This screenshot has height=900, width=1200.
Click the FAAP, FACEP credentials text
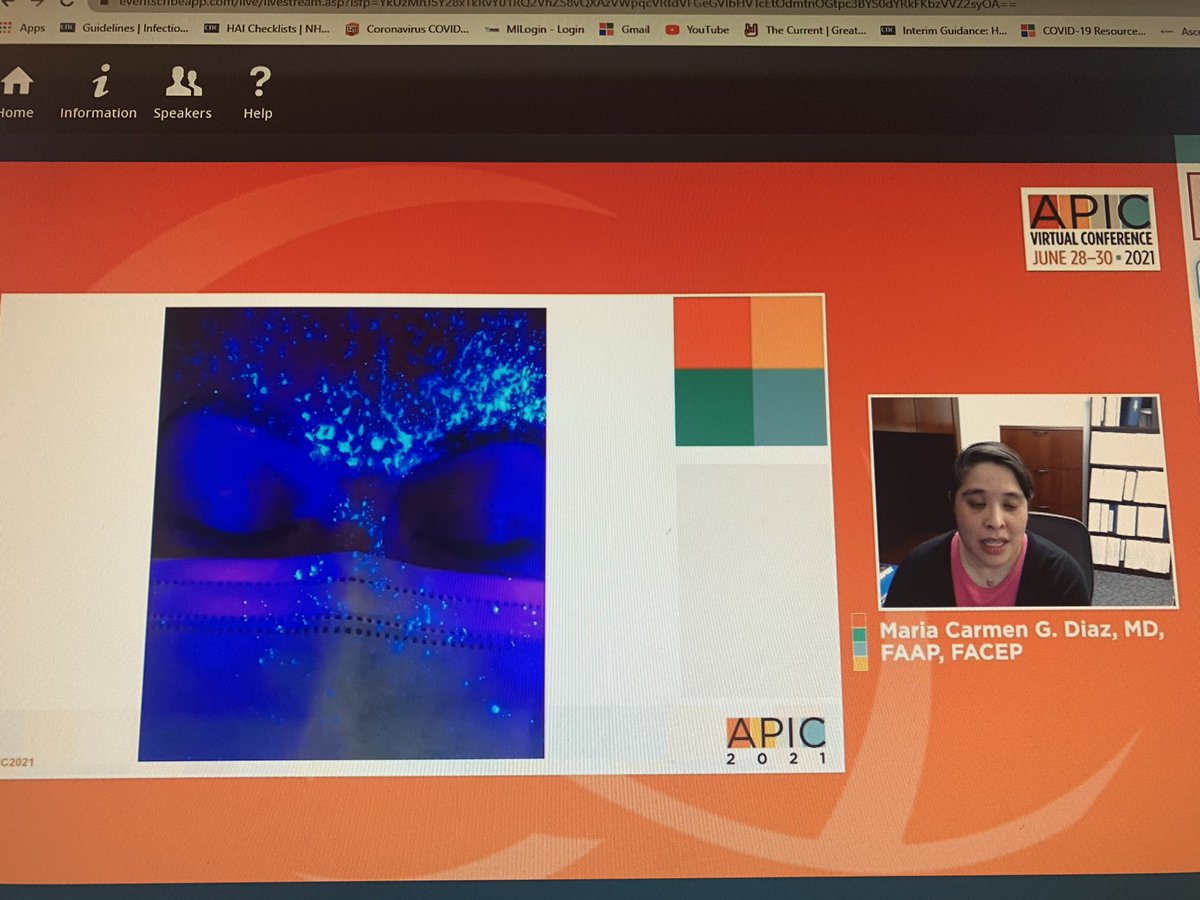point(950,653)
